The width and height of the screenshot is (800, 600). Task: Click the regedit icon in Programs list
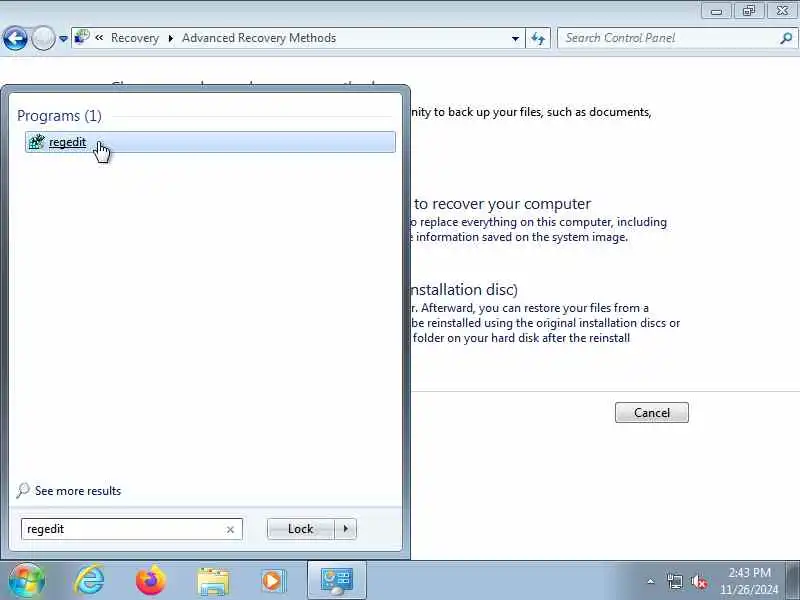(36, 142)
